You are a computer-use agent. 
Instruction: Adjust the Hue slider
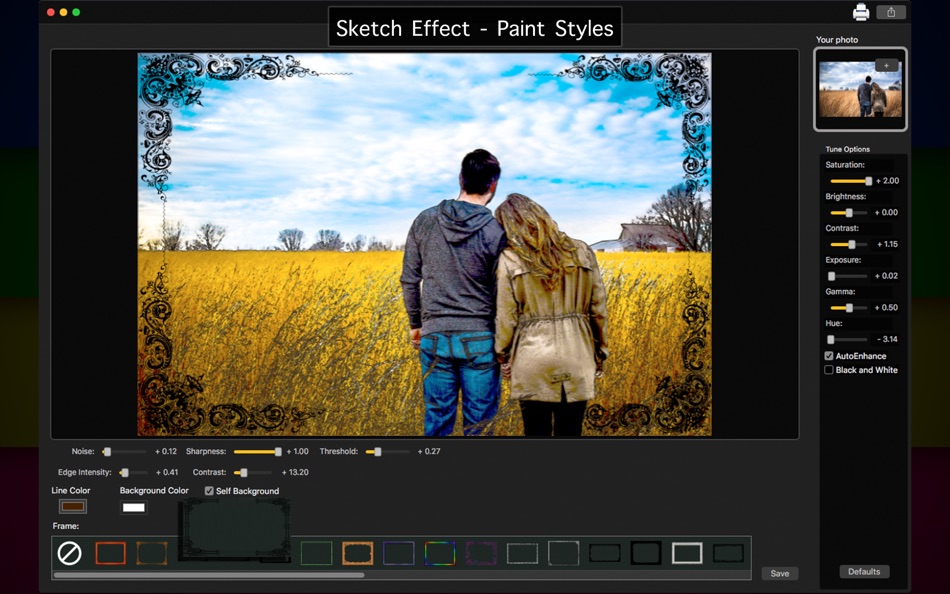coord(849,339)
